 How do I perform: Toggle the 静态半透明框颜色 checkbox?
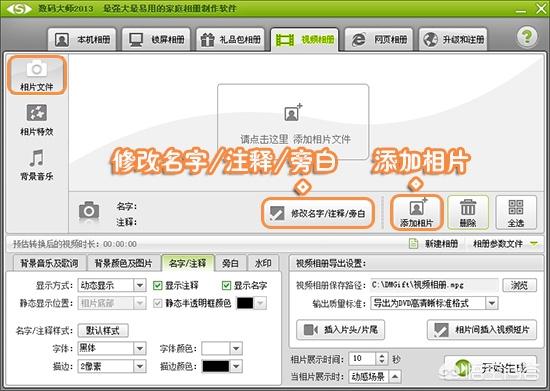(157, 303)
